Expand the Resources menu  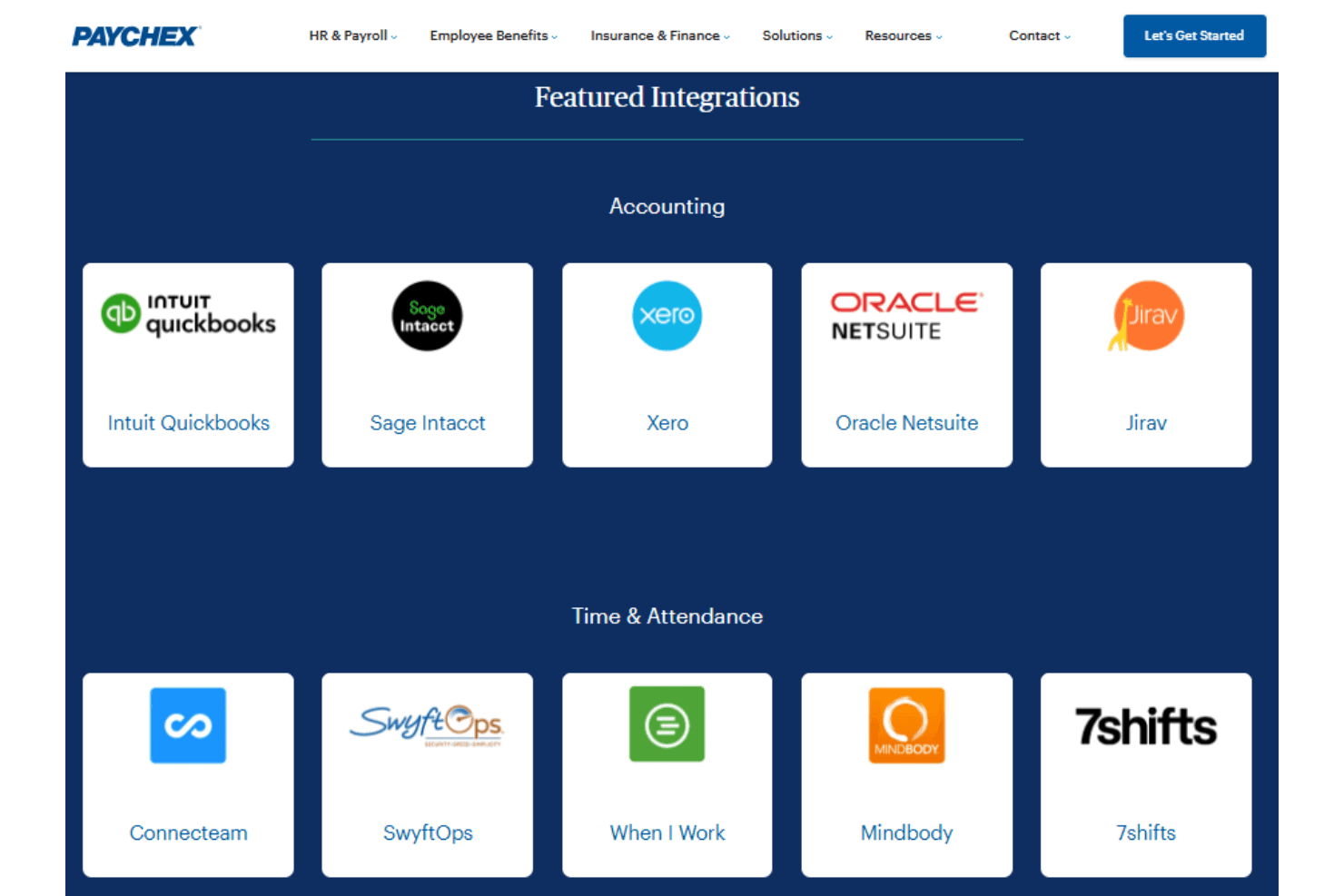tap(904, 36)
